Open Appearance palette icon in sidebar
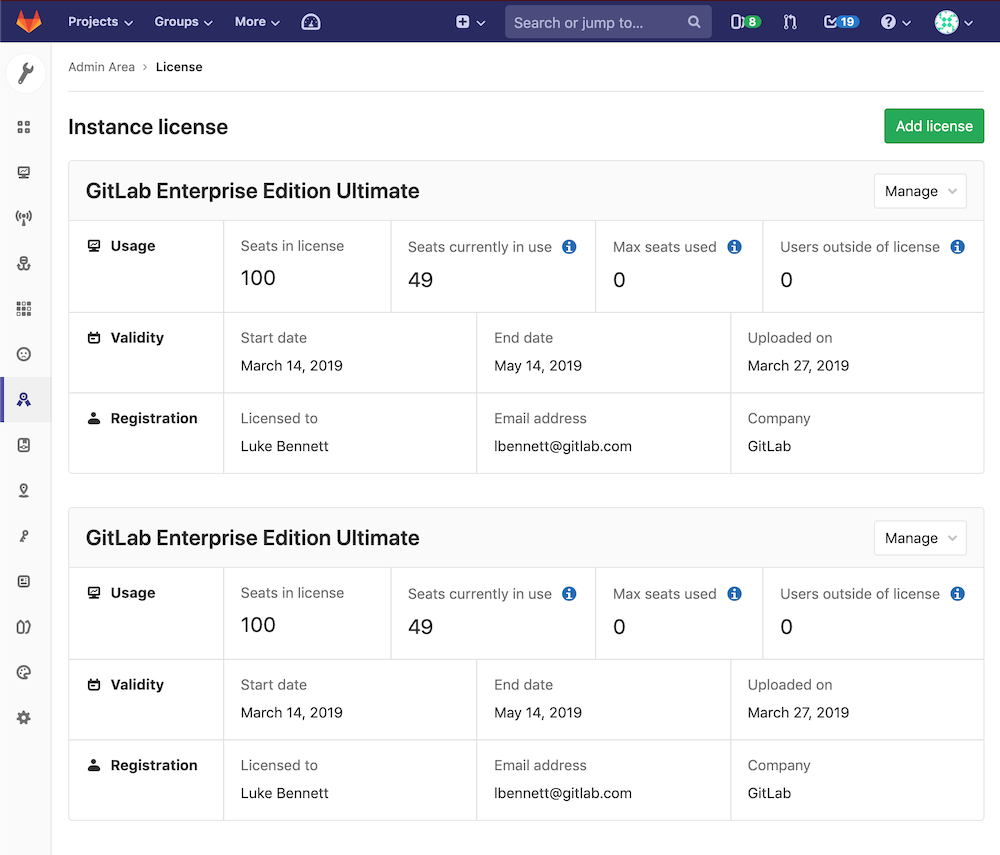This screenshot has width=1000, height=855. coord(24,673)
